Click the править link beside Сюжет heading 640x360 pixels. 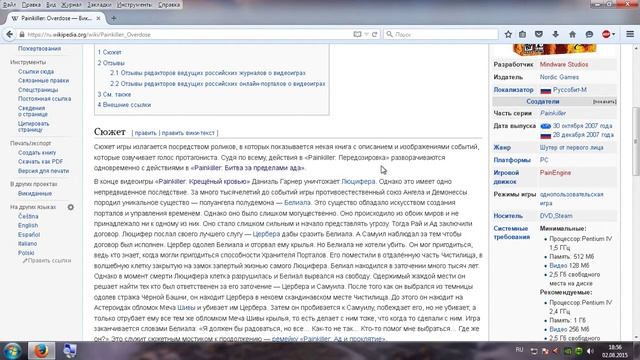[145, 133]
